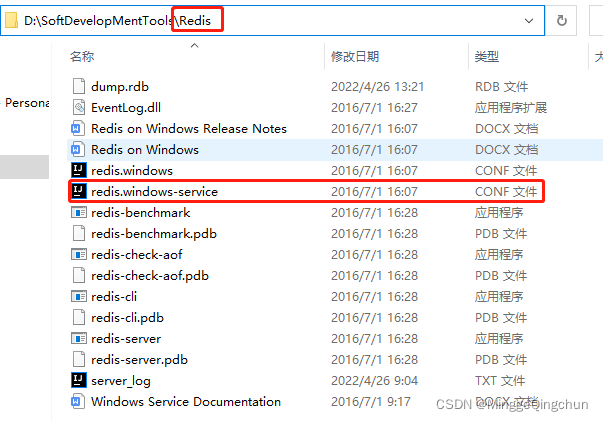
Task: Sort files by 名称 column
Action: click(x=82, y=57)
